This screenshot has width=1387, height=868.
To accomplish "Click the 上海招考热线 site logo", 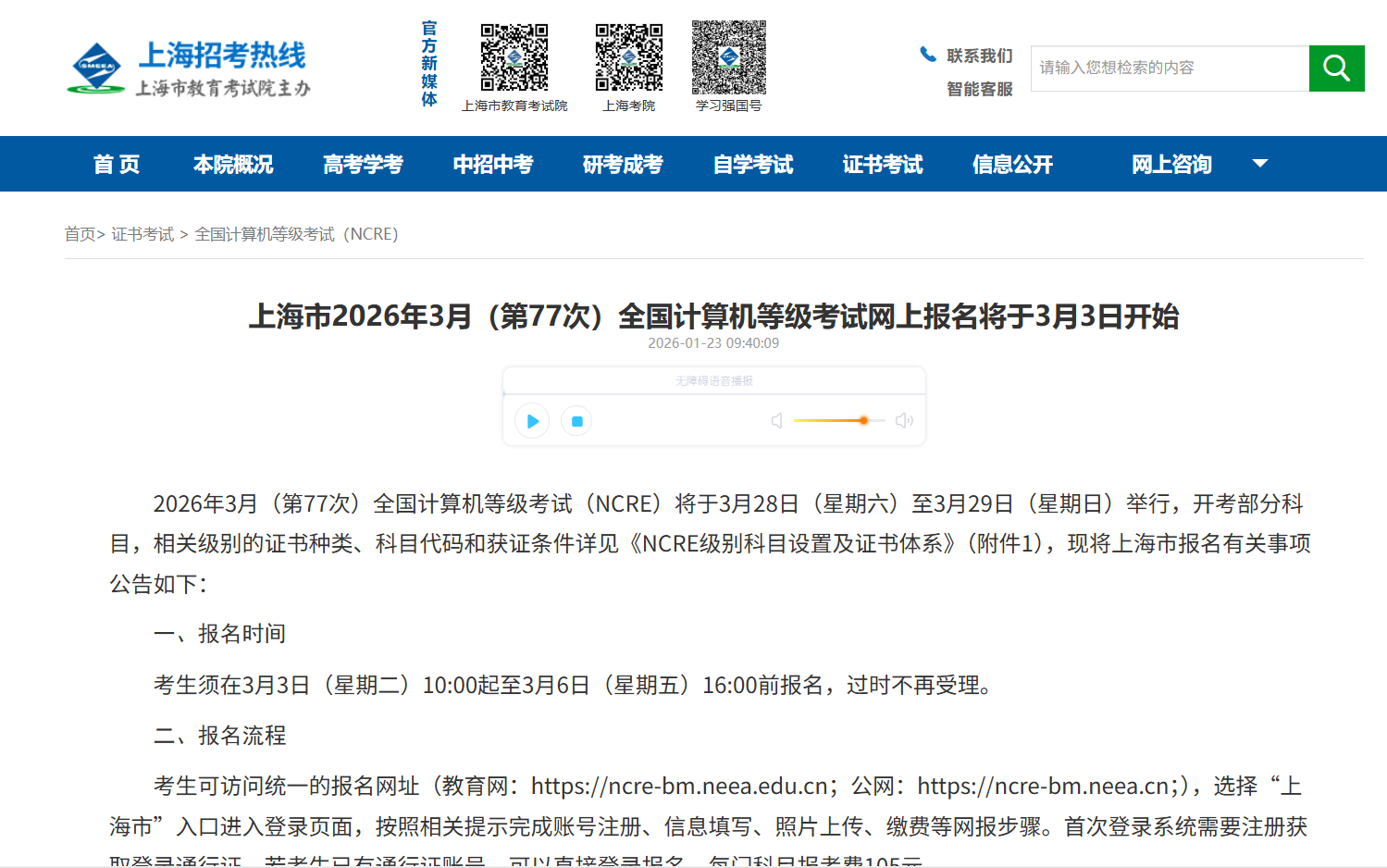I will click(190, 68).
